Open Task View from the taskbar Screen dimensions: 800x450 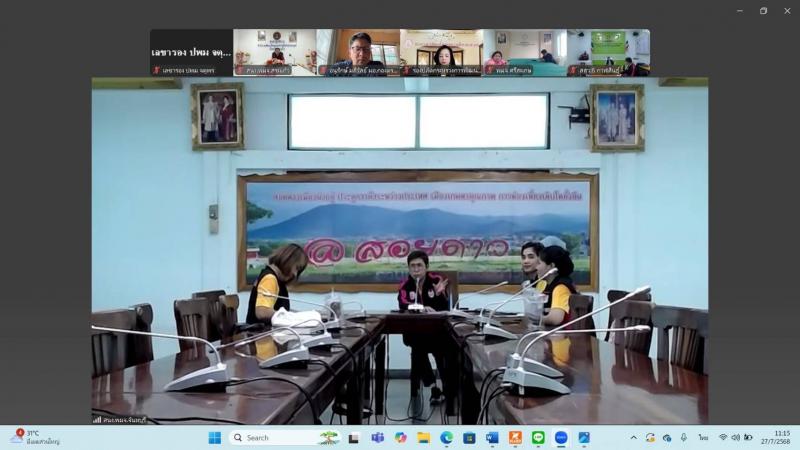tap(354, 438)
